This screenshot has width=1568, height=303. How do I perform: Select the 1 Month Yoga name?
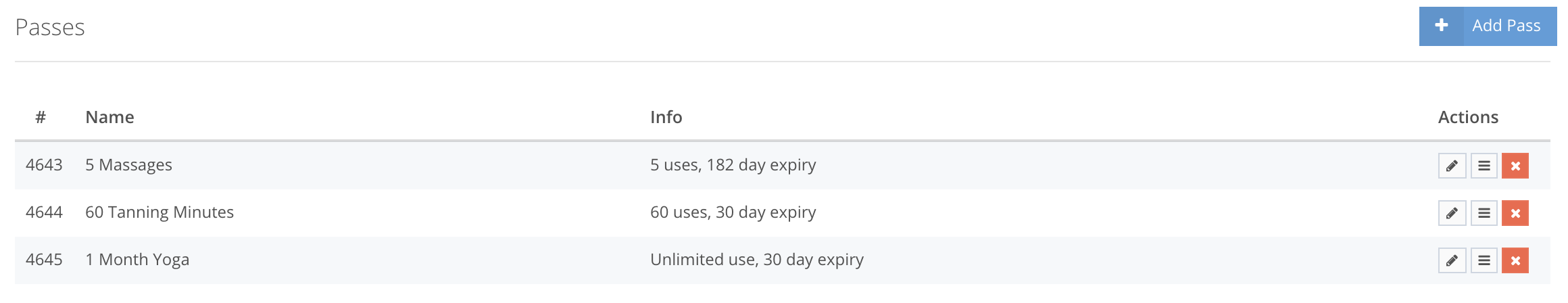tap(137, 260)
